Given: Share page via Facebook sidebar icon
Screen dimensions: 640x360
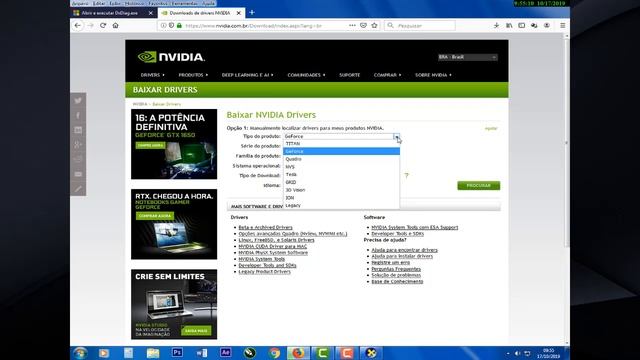Looking at the screenshot, I should [x=78, y=116].
